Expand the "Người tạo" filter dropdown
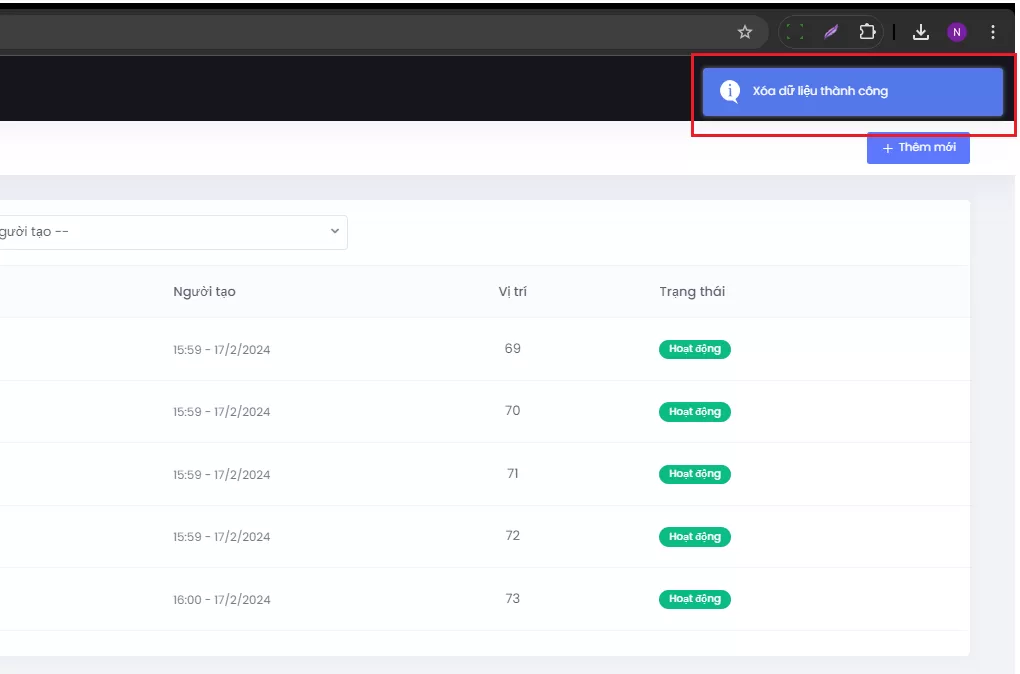 coord(170,232)
